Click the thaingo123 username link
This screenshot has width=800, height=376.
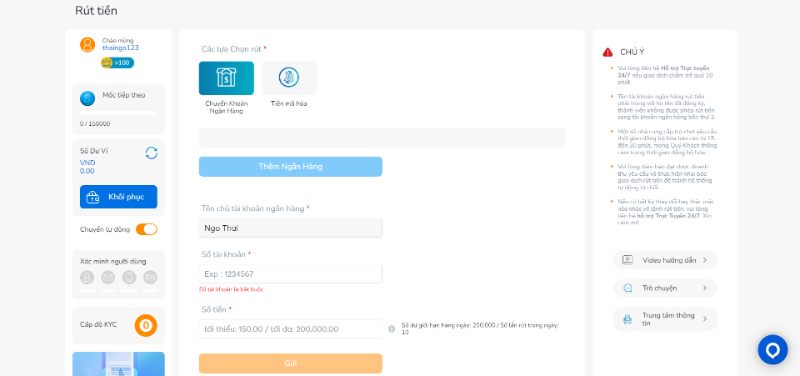120,48
